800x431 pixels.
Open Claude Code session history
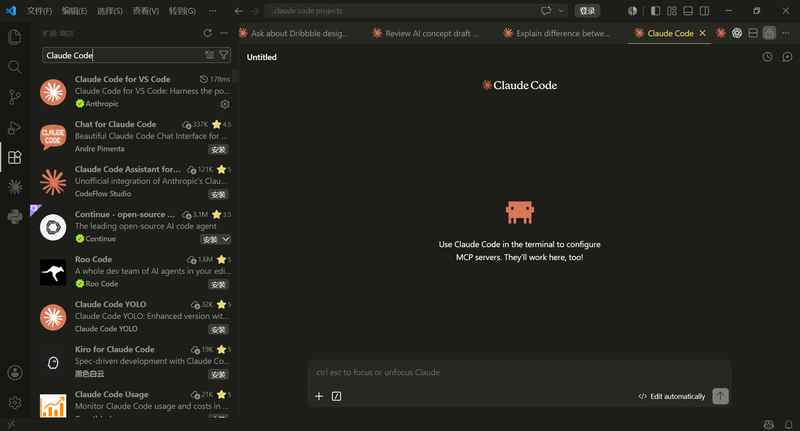pos(767,57)
